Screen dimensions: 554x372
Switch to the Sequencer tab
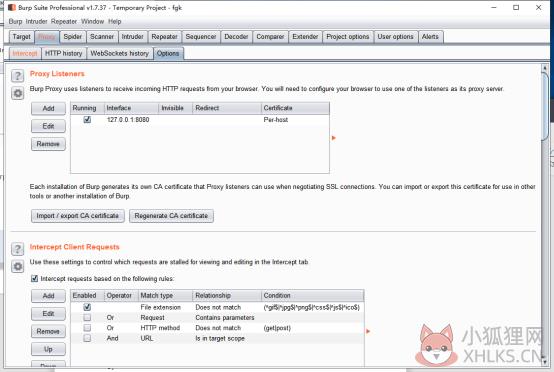point(201,37)
